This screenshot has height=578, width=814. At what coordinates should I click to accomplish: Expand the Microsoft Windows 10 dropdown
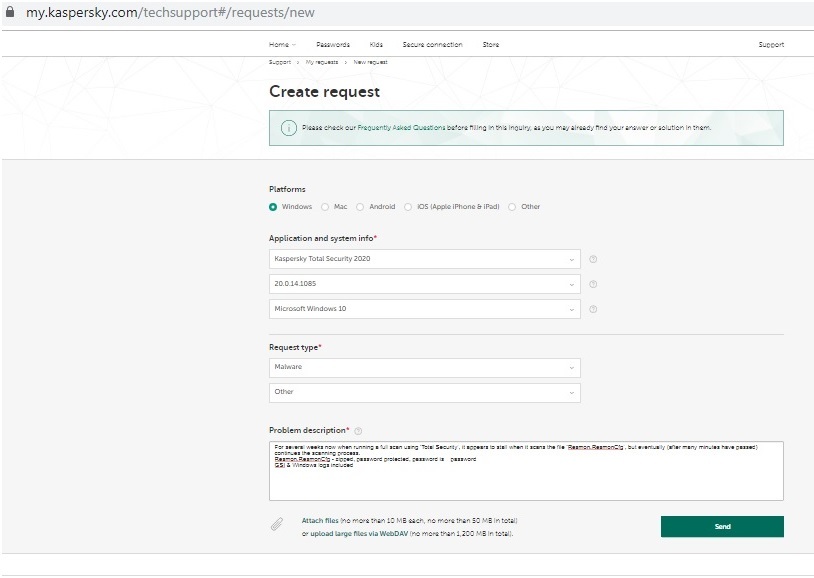click(x=424, y=309)
